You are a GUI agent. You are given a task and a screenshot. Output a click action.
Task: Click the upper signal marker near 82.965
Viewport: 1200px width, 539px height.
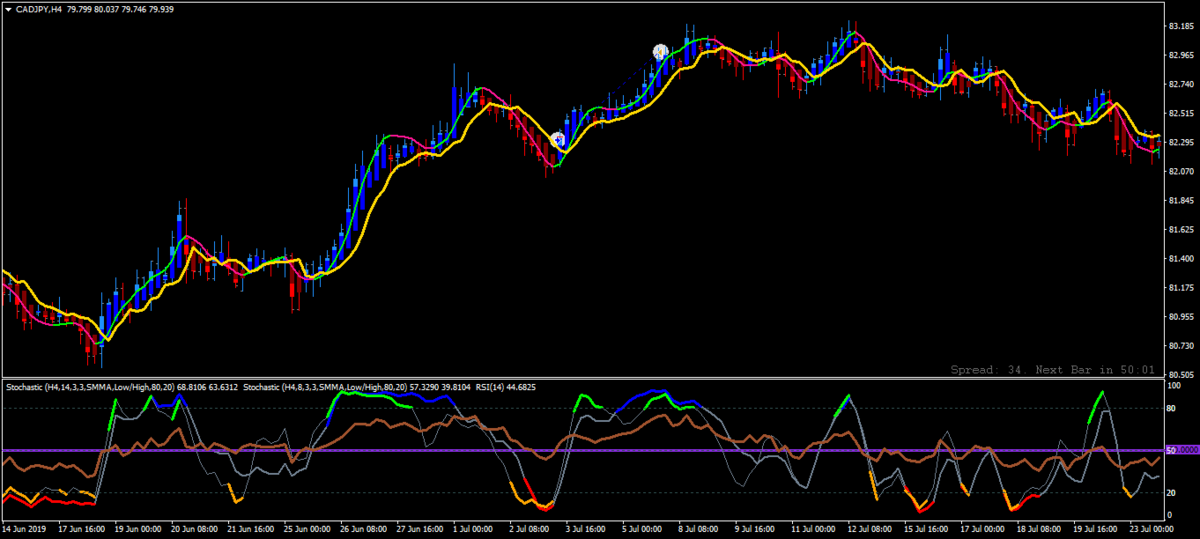660,52
